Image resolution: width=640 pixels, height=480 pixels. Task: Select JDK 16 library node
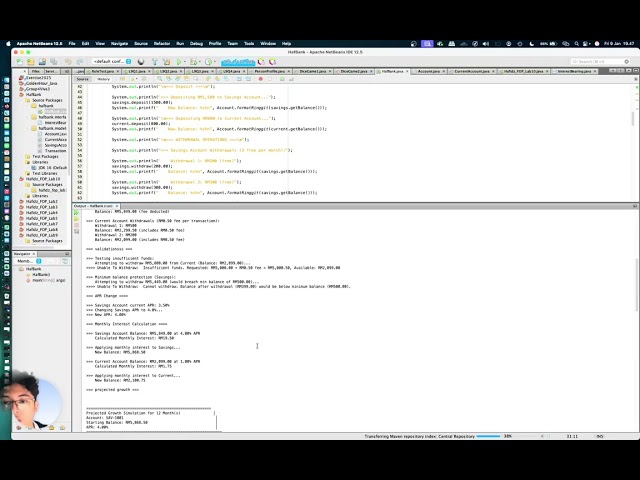52,168
